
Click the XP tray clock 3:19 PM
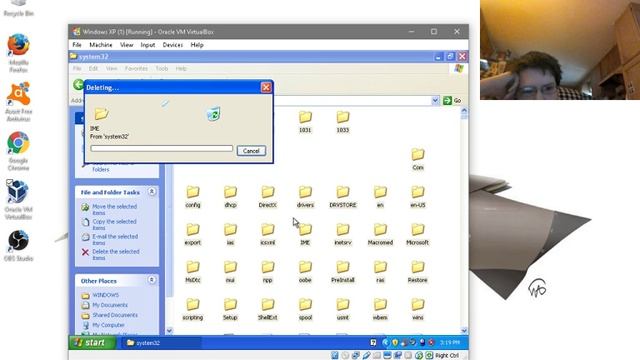[450, 342]
